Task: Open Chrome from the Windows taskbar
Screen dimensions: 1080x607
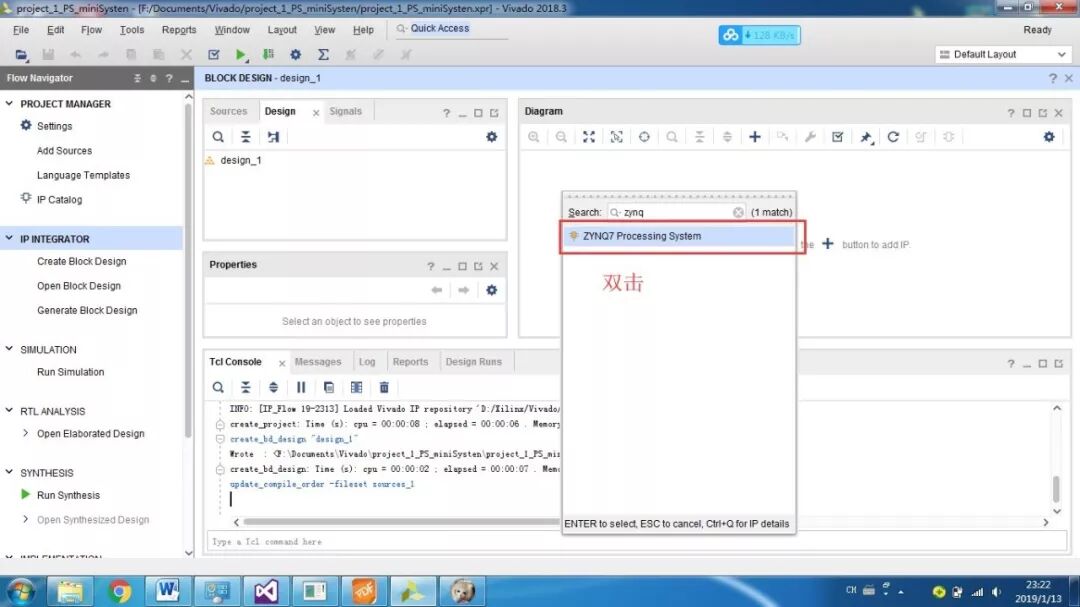Action: [x=119, y=591]
